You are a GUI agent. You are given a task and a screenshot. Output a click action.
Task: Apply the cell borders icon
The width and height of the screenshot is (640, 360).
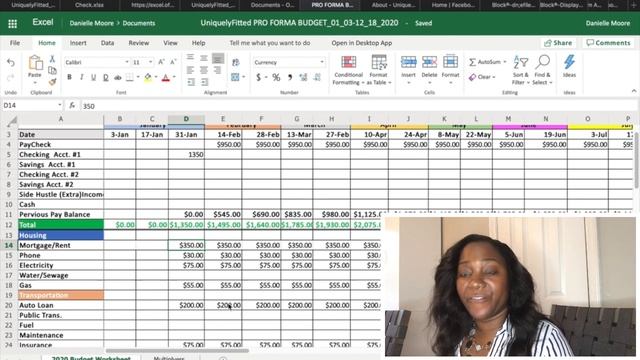[129, 77]
